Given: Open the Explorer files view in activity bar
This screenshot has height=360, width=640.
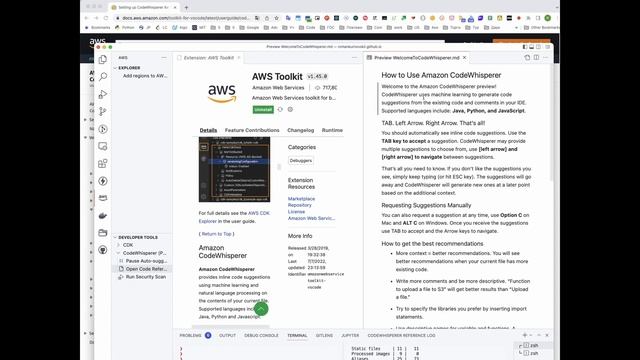Looking at the screenshot, I should click(x=102, y=60).
